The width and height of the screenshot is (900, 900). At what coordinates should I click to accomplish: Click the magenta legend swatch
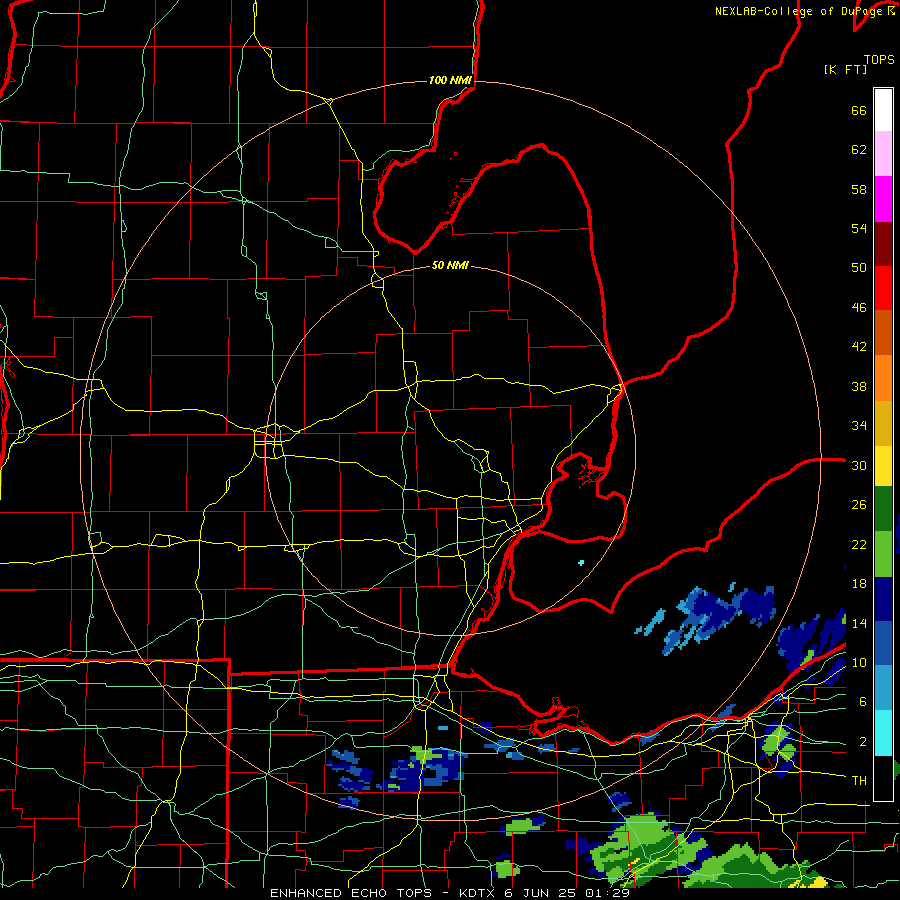883,199
